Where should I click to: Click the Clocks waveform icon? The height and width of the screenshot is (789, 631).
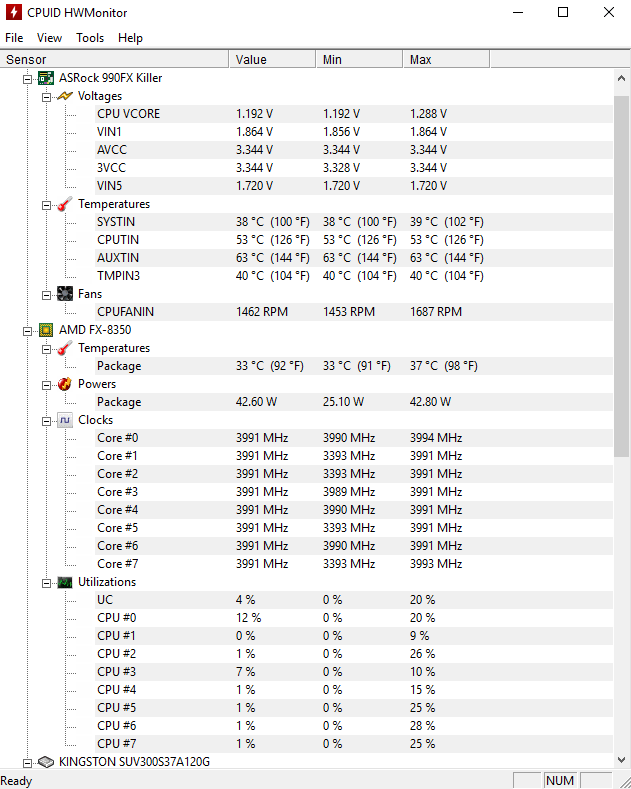tap(65, 420)
